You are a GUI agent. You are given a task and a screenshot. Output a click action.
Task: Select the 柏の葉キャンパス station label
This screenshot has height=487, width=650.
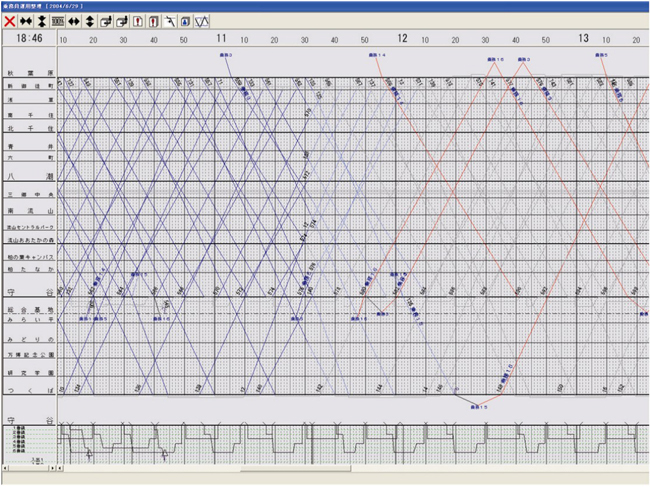tap(30, 257)
